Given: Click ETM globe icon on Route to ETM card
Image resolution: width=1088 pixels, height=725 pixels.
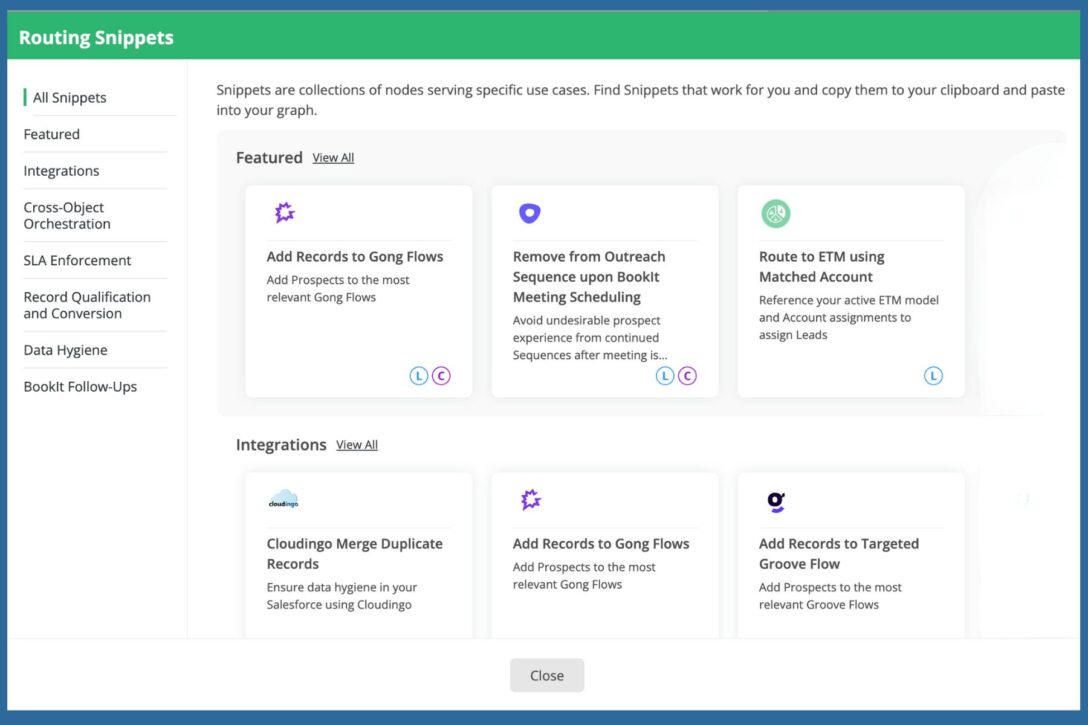Looking at the screenshot, I should [x=776, y=214].
